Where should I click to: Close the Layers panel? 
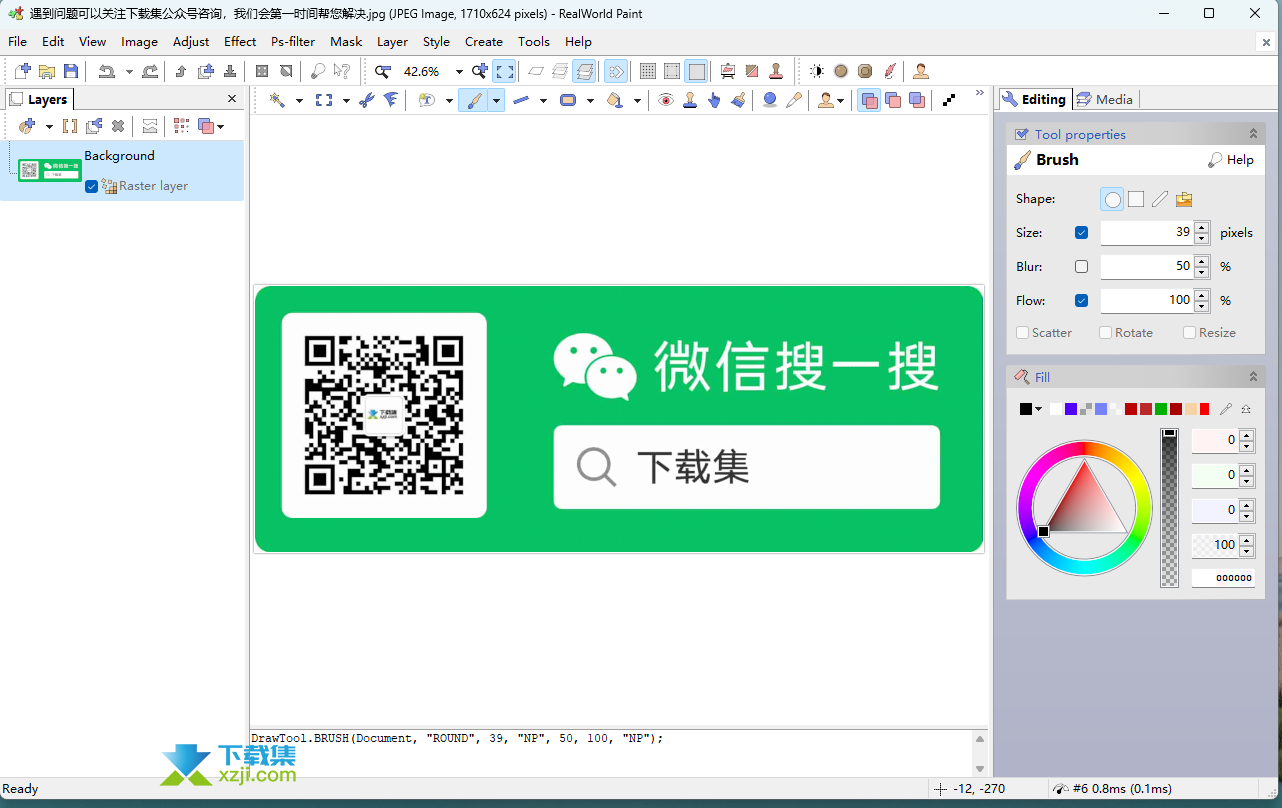coord(232,99)
